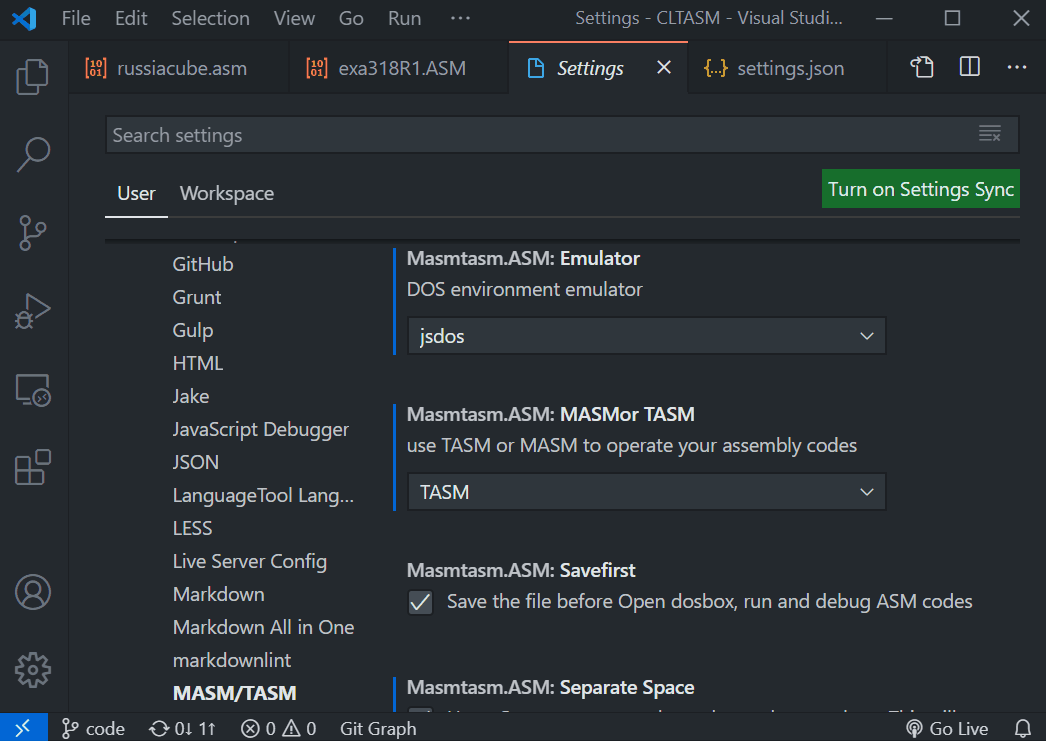The image size is (1046, 741).
Task: Open the View menu
Action: point(294,18)
